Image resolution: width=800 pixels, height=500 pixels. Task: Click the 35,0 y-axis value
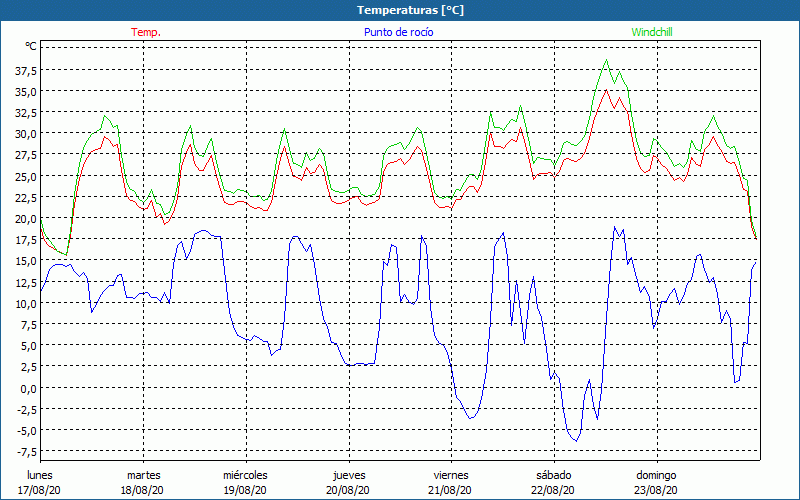point(26,92)
